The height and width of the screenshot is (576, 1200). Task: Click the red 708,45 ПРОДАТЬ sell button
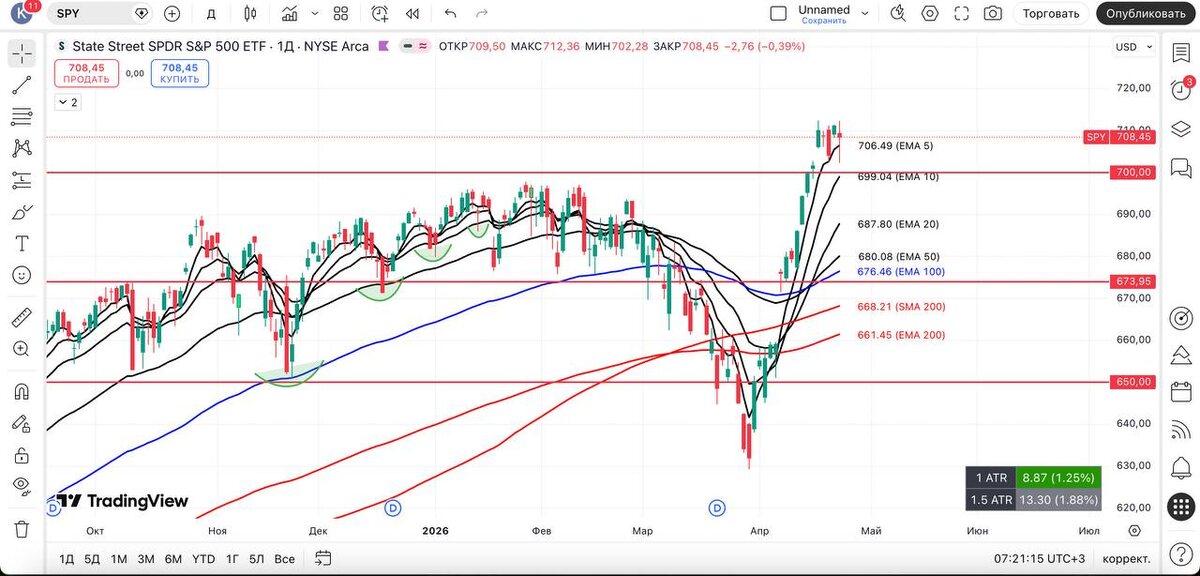(x=86, y=73)
